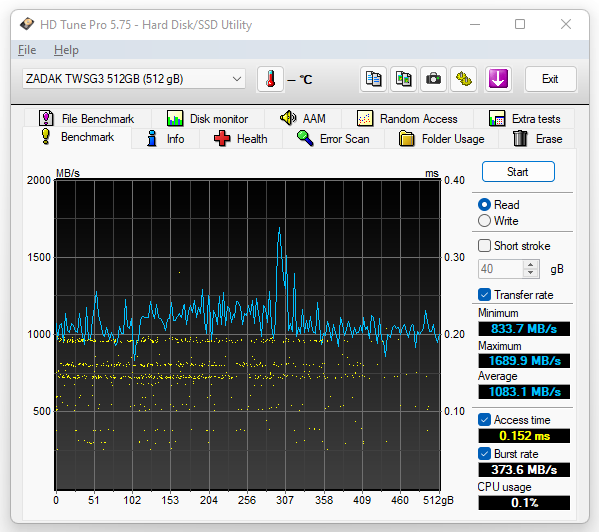Expand the ZADAK TWSG3 drive dropdown
The width and height of the screenshot is (599, 532).
click(x=134, y=79)
